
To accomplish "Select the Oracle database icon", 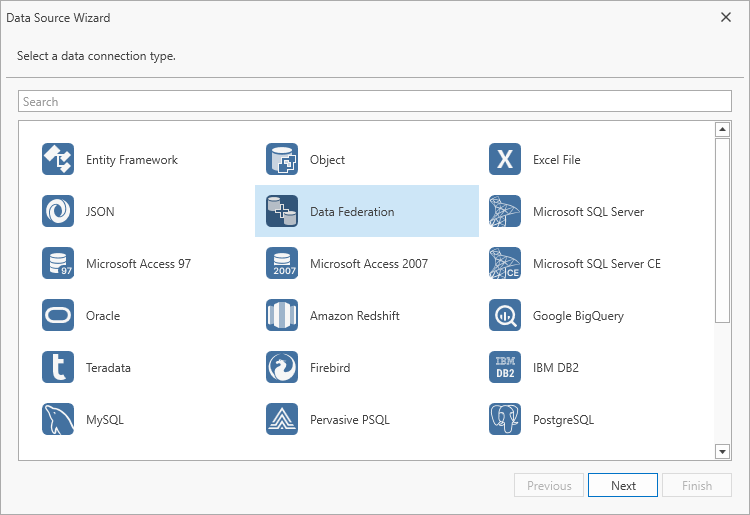I will (x=58, y=316).
